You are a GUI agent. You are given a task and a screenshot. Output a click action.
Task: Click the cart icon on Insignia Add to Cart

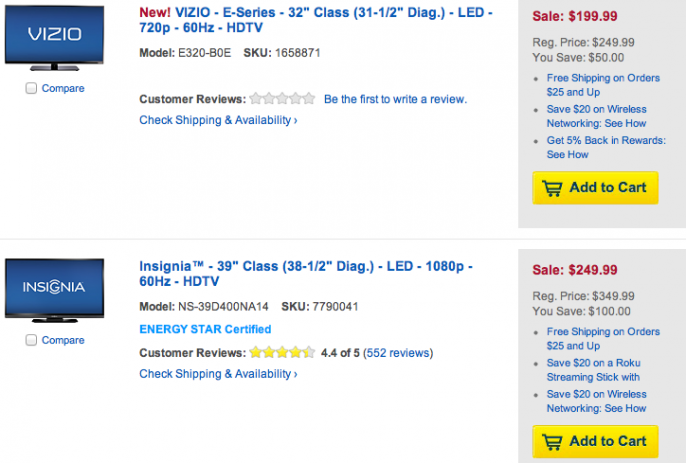pos(552,442)
